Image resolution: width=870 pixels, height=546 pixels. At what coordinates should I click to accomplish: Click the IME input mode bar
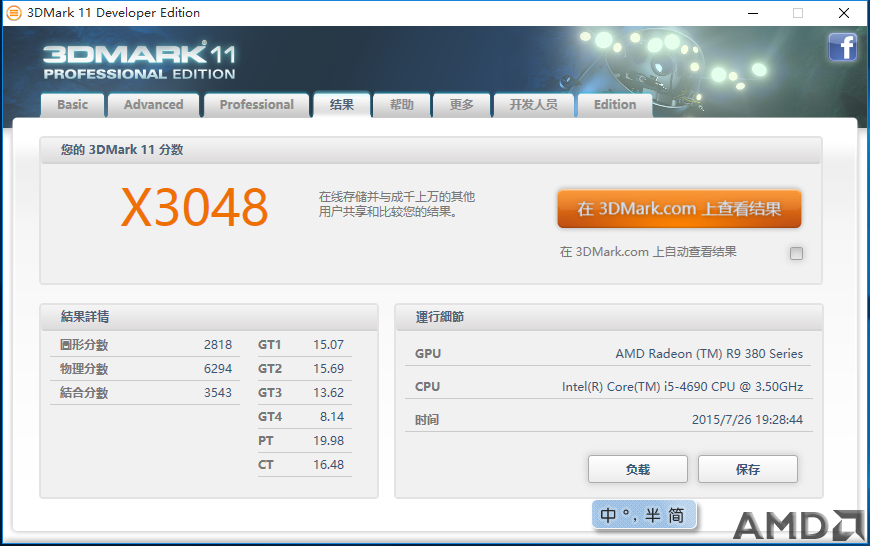pos(644,515)
